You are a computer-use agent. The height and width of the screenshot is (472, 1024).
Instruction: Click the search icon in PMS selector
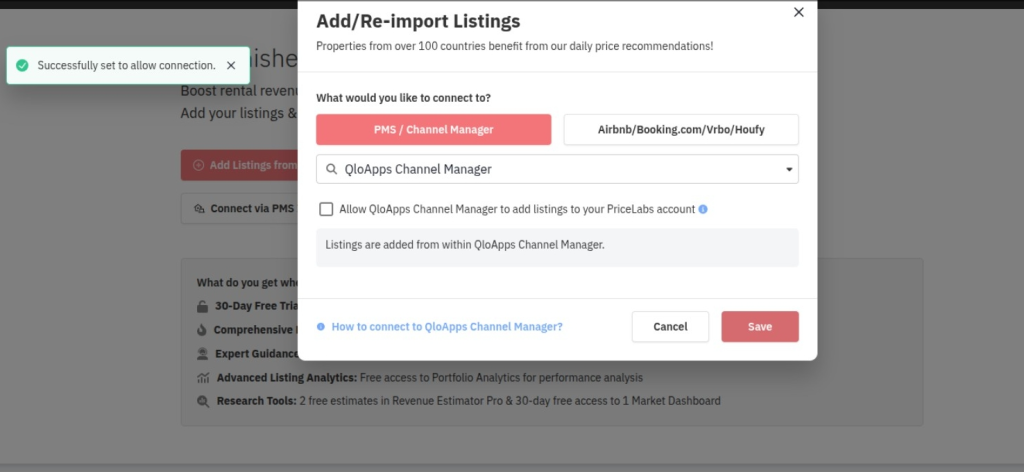point(332,169)
